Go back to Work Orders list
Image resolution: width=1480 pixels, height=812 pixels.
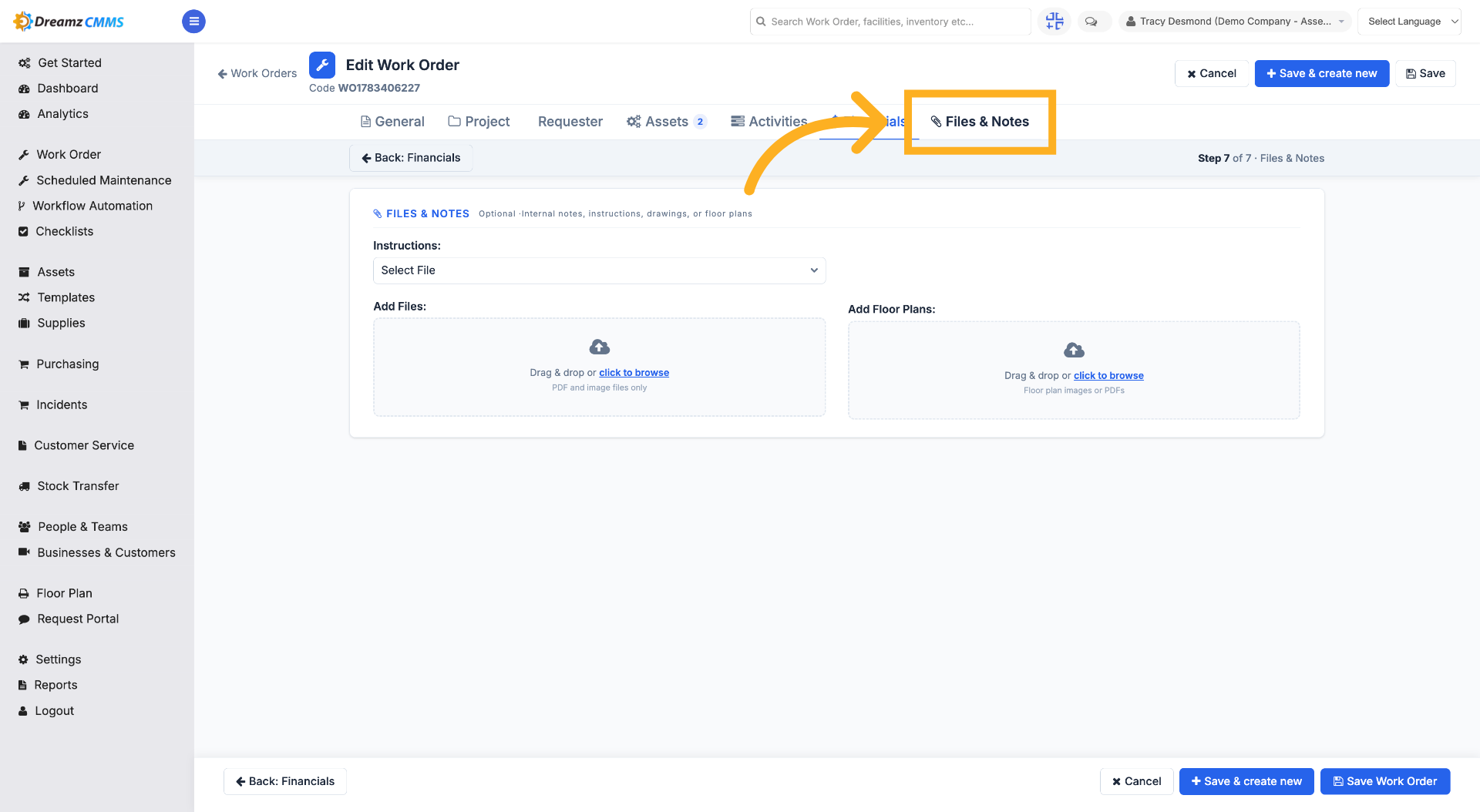[x=257, y=73]
